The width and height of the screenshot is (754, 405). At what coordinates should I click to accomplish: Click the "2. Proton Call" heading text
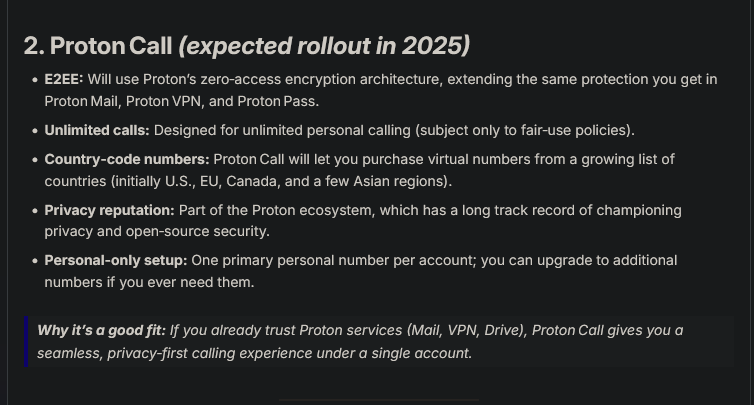click(x=98, y=46)
